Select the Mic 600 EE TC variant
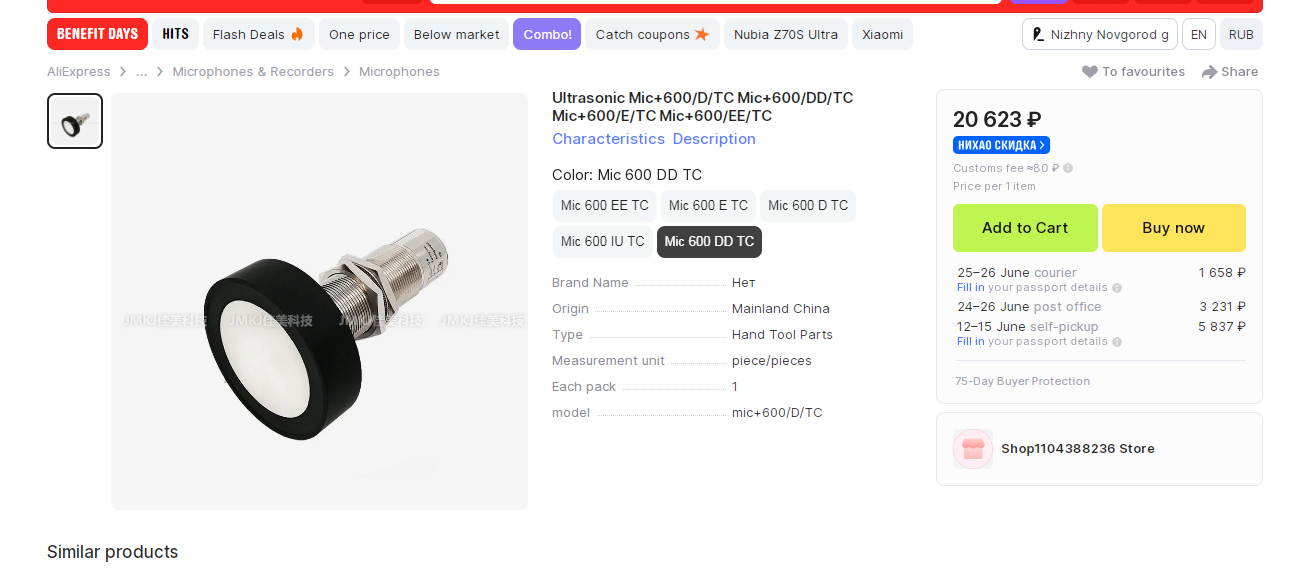This screenshot has height=576, width=1310. 605,206
